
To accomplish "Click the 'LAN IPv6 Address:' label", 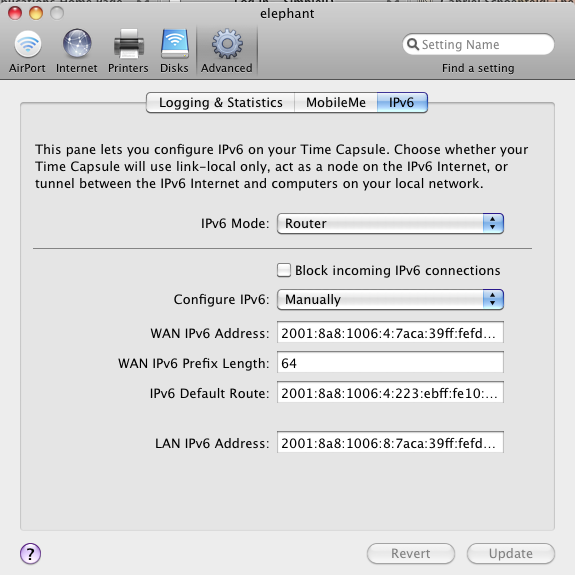I will pos(212,443).
